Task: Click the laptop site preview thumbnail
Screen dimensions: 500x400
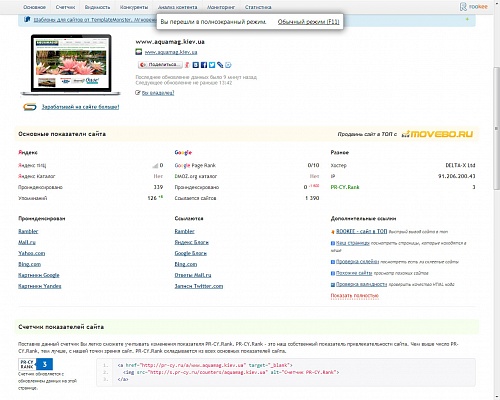Action: point(71,64)
